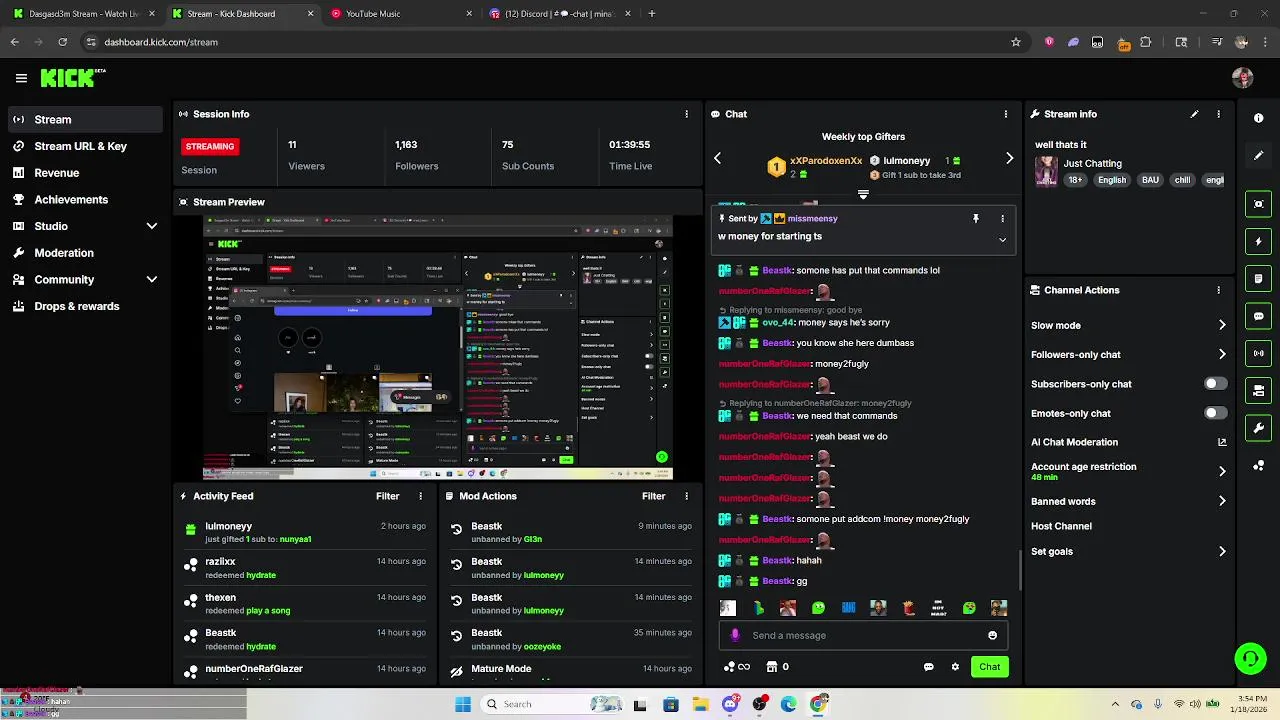
Task: Expand the pinned message chevron
Action: 1002,239
